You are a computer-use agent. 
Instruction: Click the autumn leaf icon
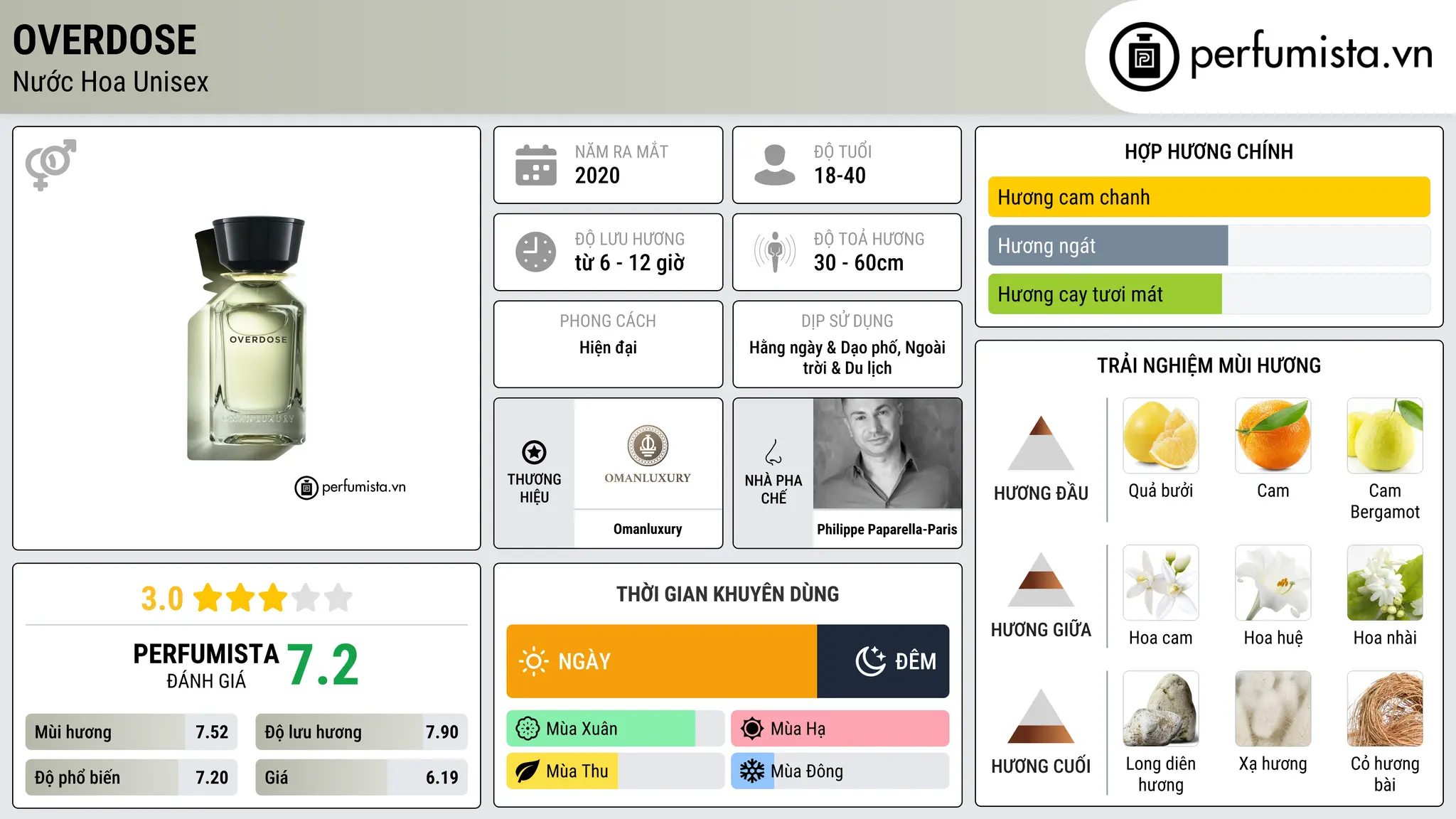[528, 771]
